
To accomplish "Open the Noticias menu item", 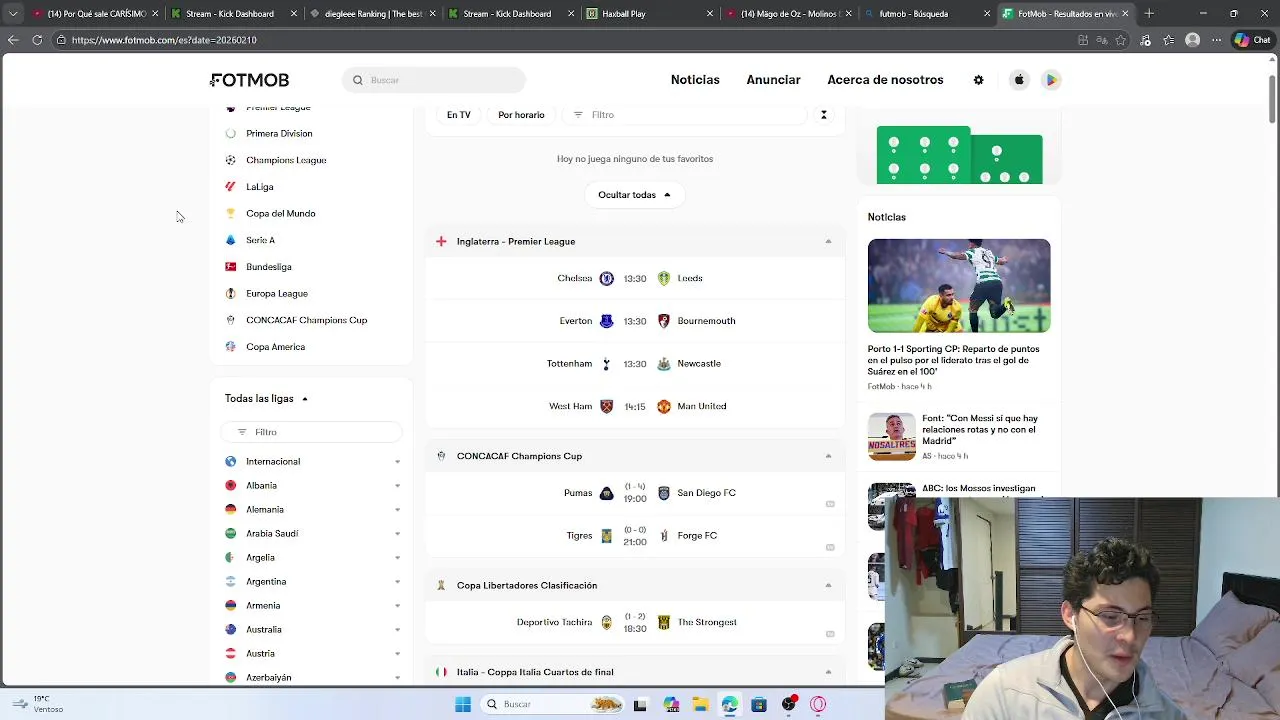I will click(695, 80).
